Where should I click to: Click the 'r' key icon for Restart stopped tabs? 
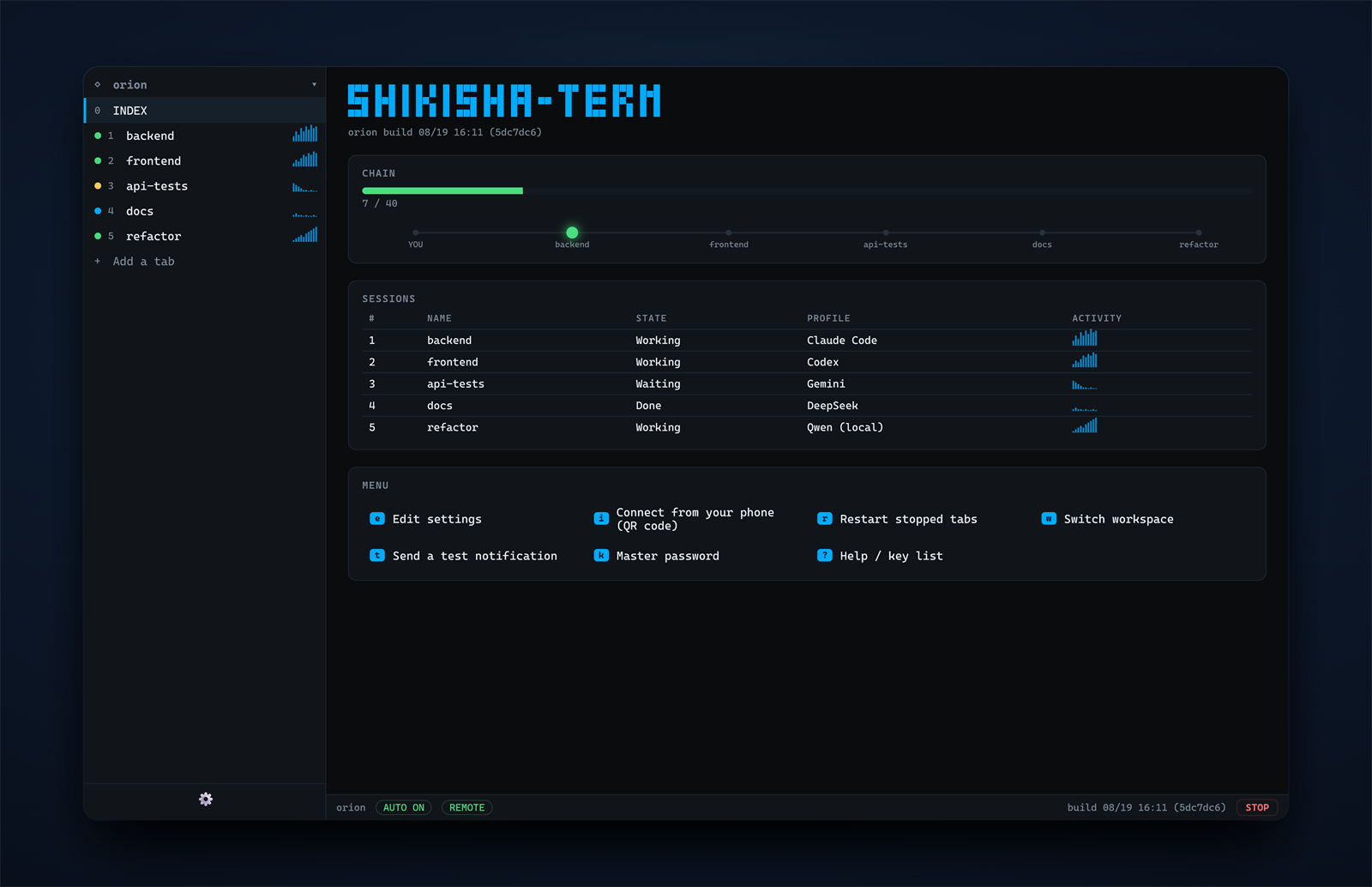825,518
